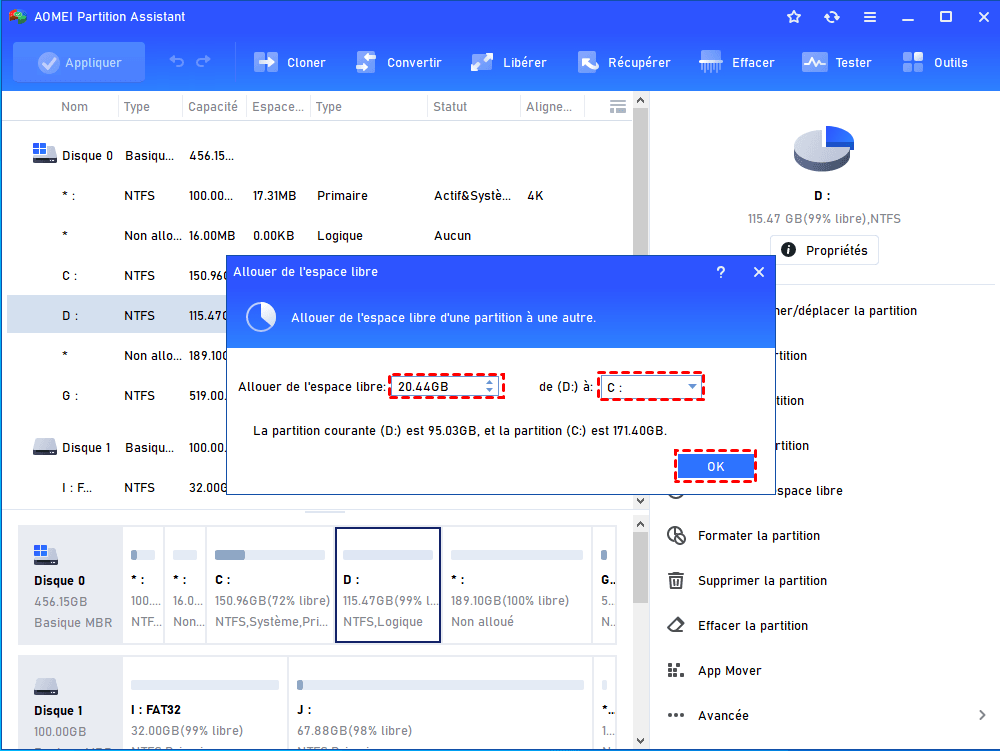The height and width of the screenshot is (751, 1000).
Task: Click the Propriétés button
Action: [x=825, y=250]
